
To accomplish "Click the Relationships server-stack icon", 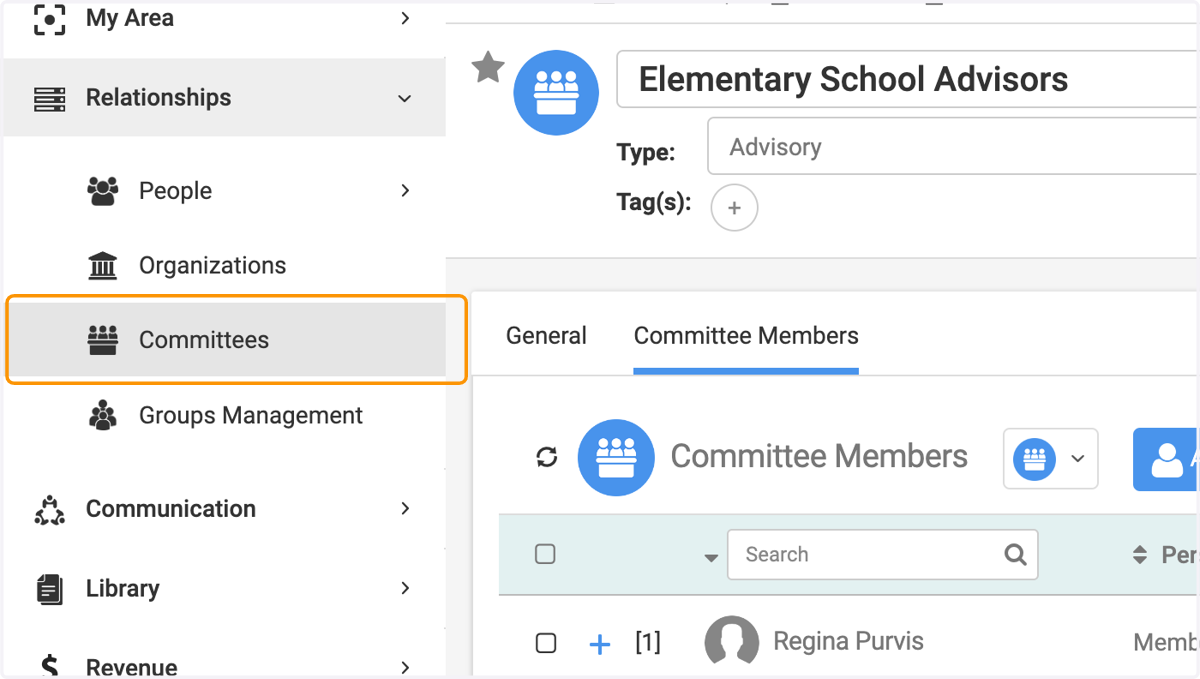I will [x=49, y=98].
